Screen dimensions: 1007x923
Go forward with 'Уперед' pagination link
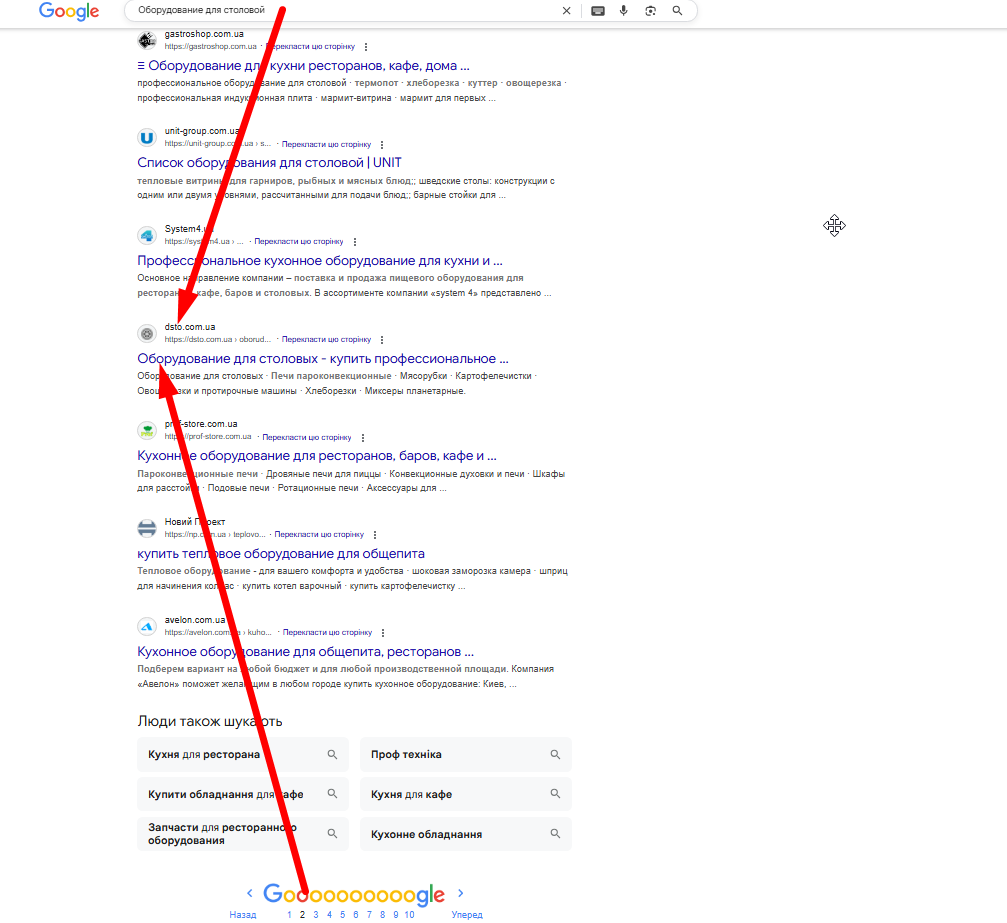(x=467, y=915)
